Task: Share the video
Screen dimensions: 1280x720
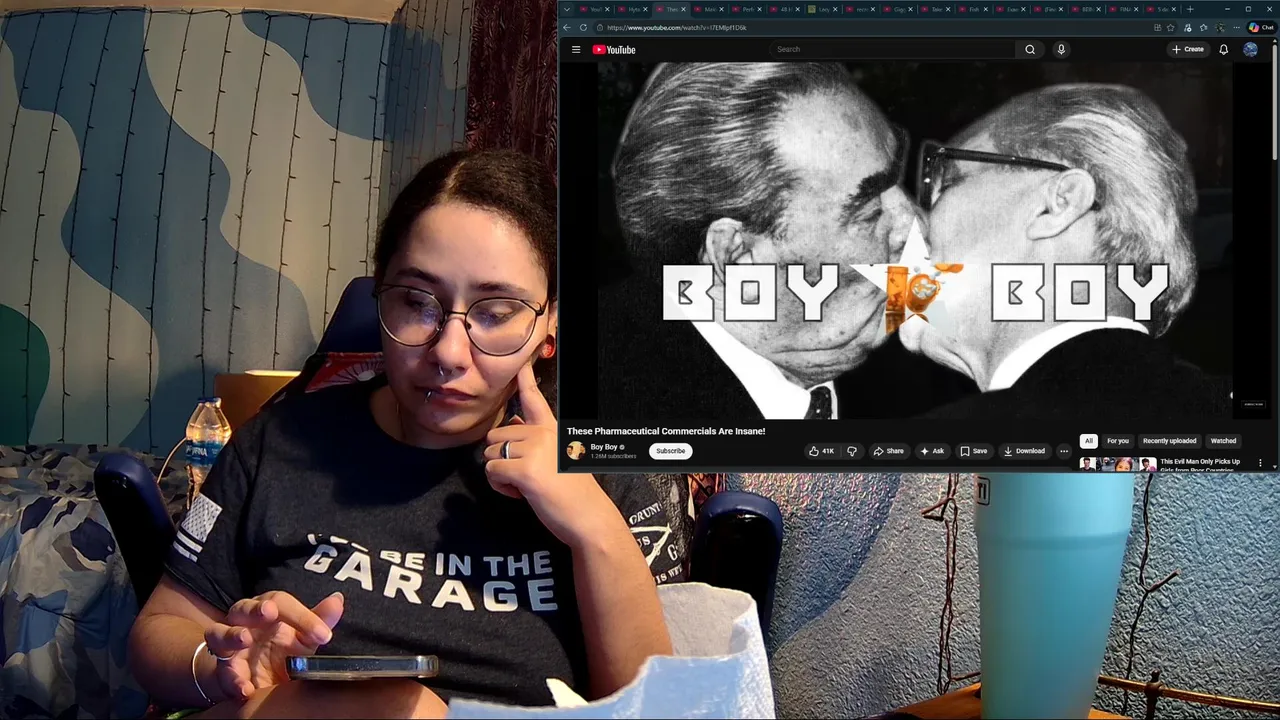Action: click(x=888, y=451)
